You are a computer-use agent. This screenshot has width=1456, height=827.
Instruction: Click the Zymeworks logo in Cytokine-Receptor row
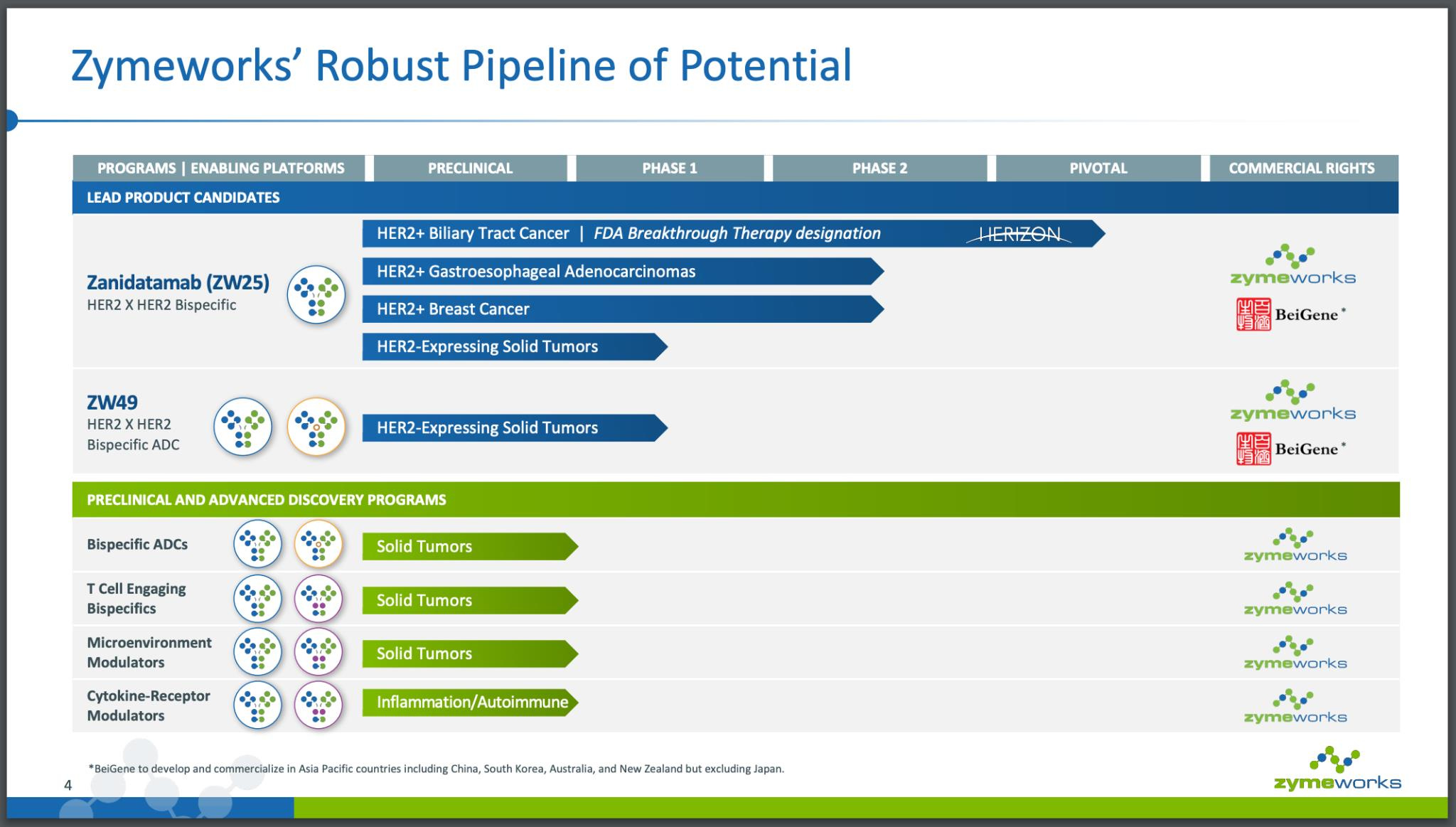click(1295, 707)
